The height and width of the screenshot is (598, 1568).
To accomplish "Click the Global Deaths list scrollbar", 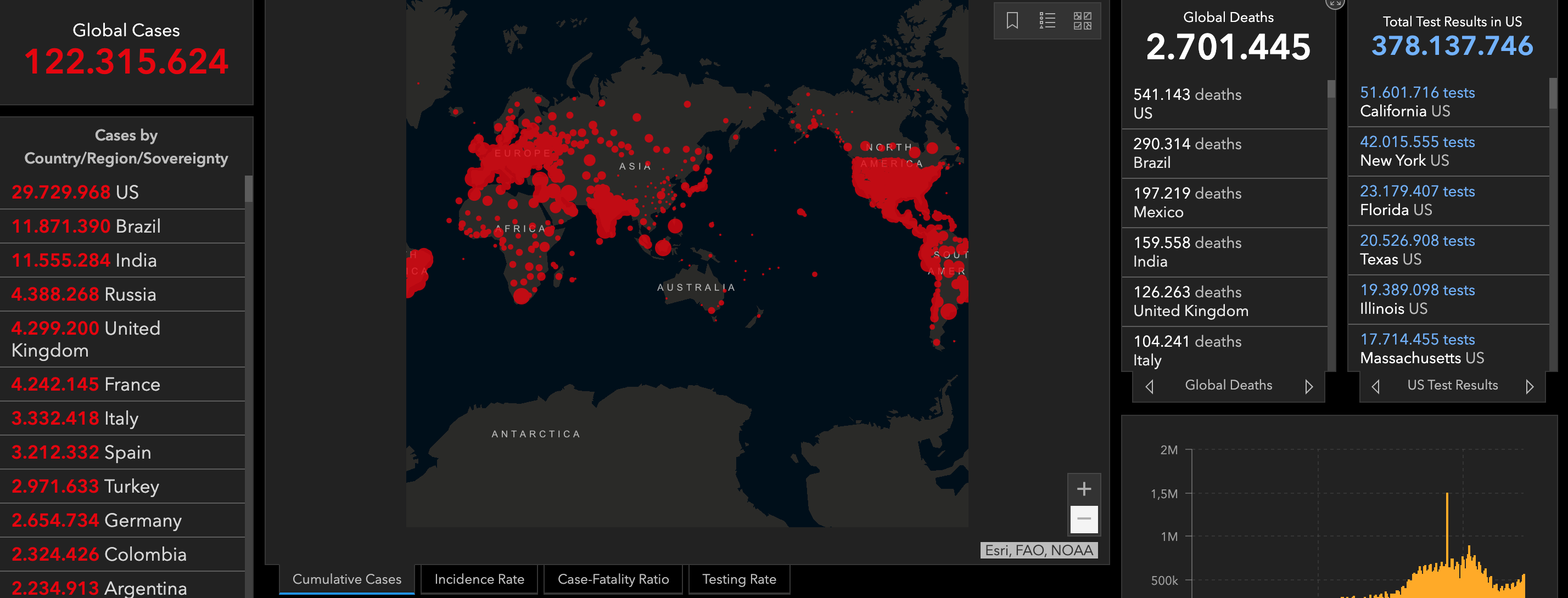I will pyautogui.click(x=1331, y=89).
